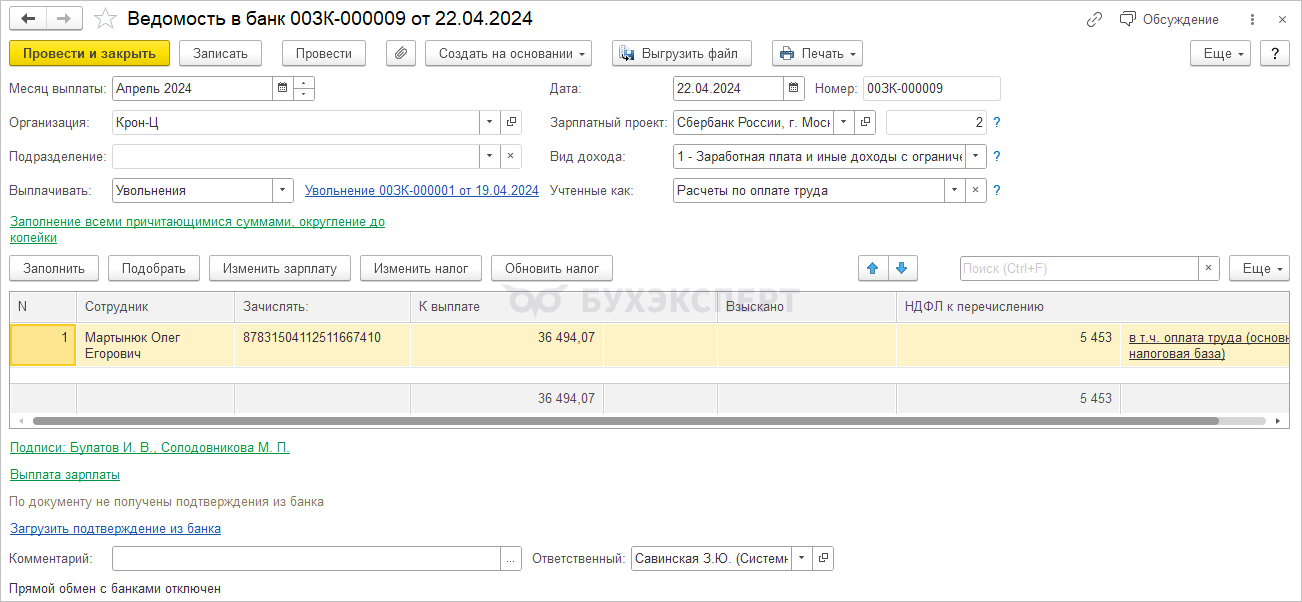Open the Печать dropdown menu
Screen dimensions: 1302x602
(x=817, y=53)
